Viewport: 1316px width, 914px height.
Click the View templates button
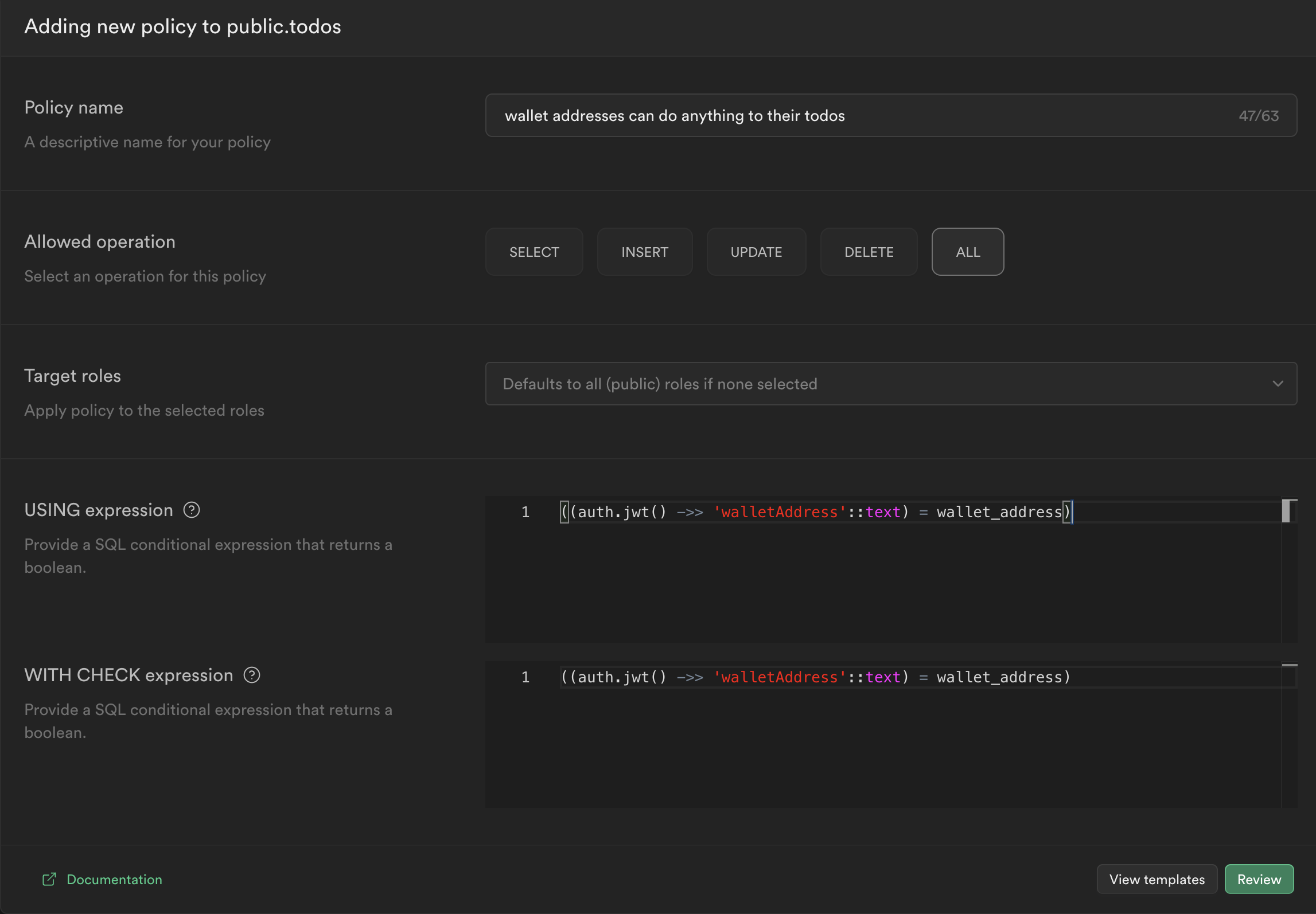point(1157,879)
